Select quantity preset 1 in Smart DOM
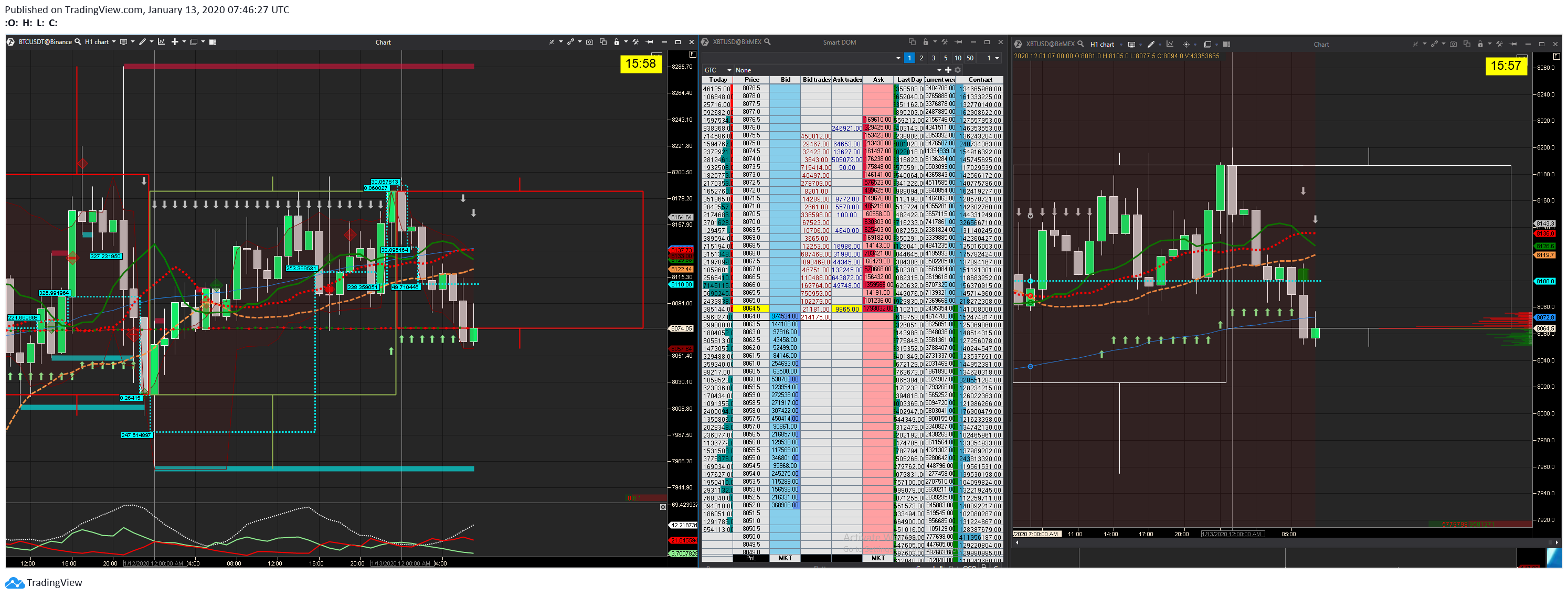 click(909, 58)
